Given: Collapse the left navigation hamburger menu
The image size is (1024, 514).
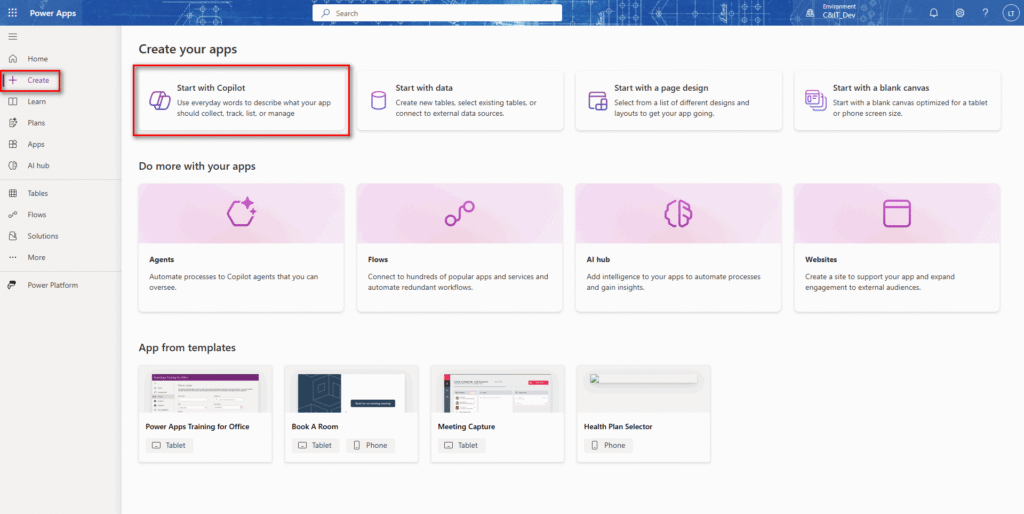Looking at the screenshot, I should click(x=12, y=36).
